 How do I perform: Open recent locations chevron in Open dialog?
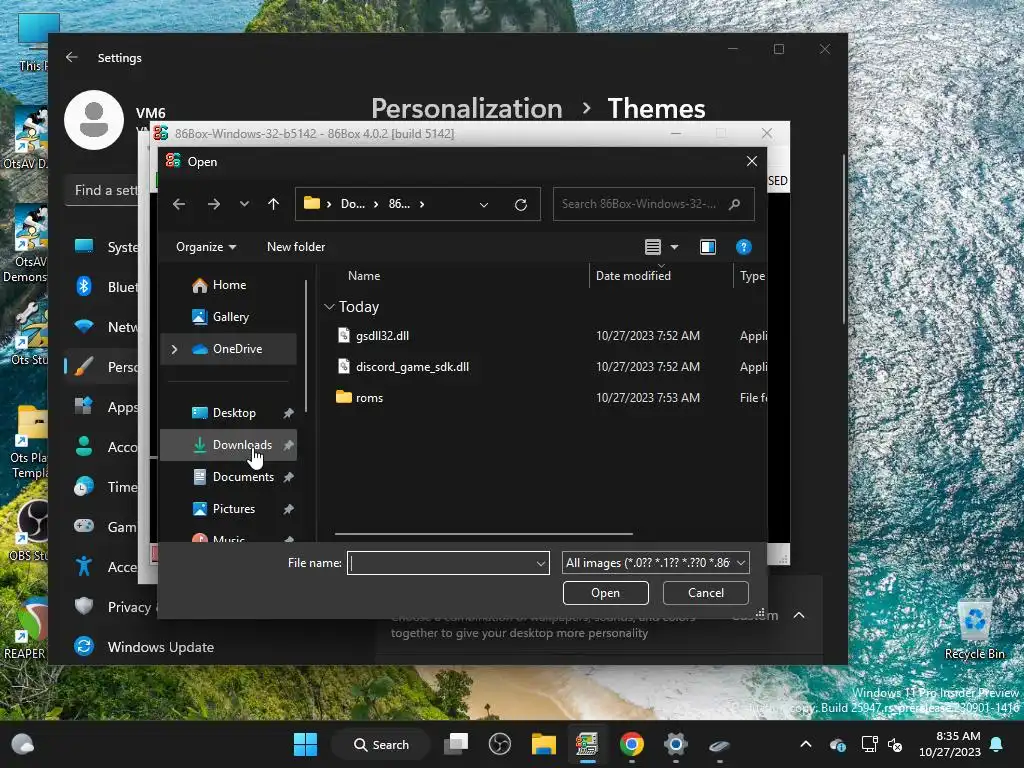click(244, 204)
